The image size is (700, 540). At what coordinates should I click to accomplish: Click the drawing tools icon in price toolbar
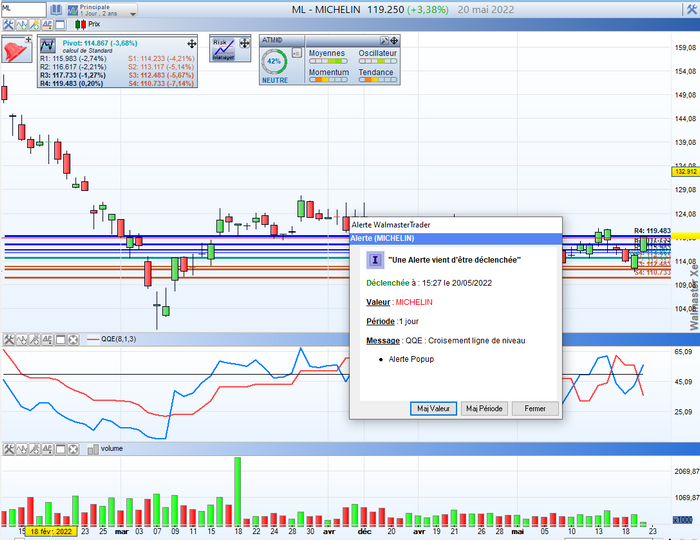click(x=34, y=25)
